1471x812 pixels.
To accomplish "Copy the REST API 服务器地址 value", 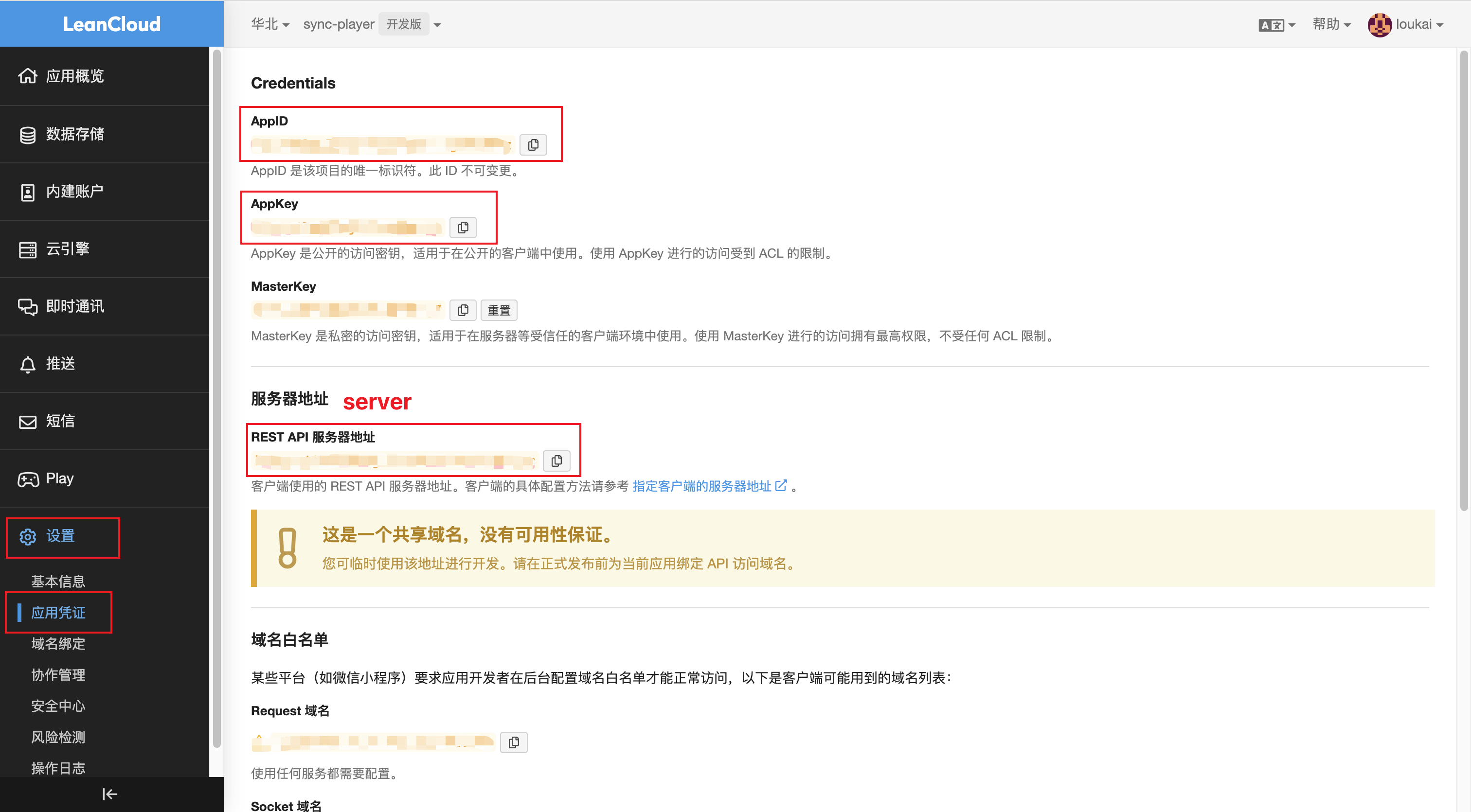I will pos(556,460).
